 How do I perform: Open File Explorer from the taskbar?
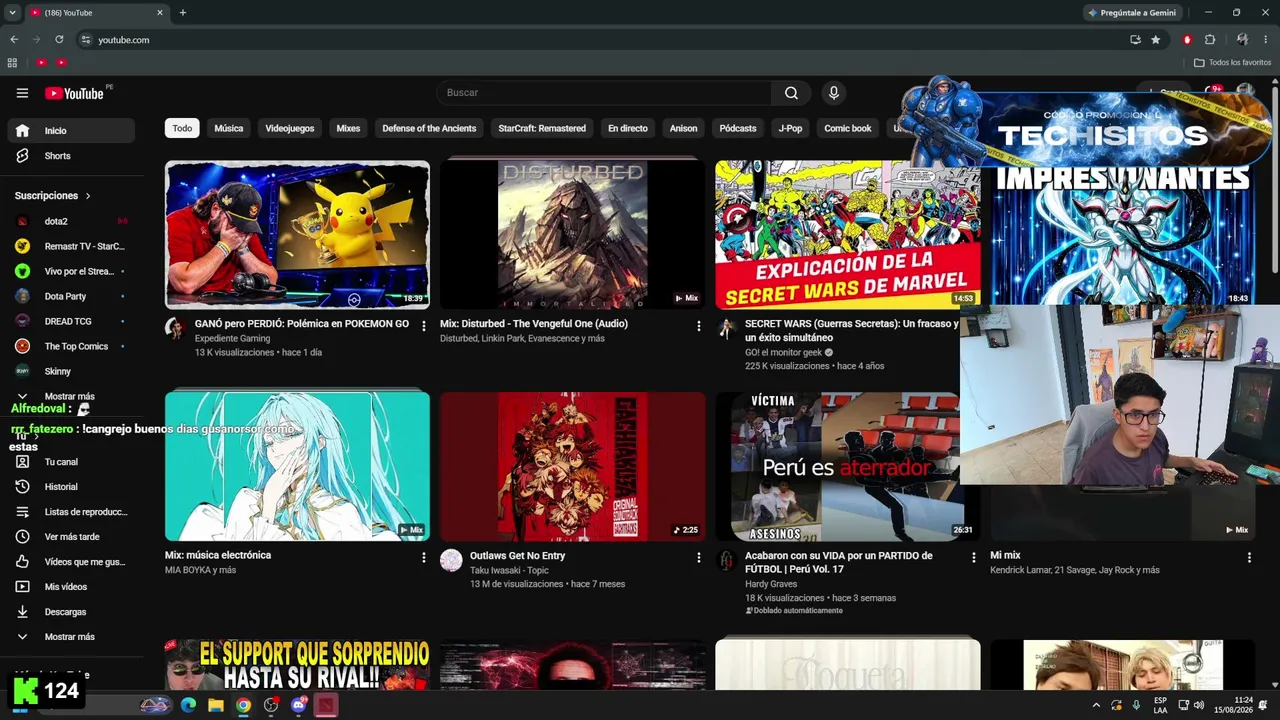[x=215, y=705]
